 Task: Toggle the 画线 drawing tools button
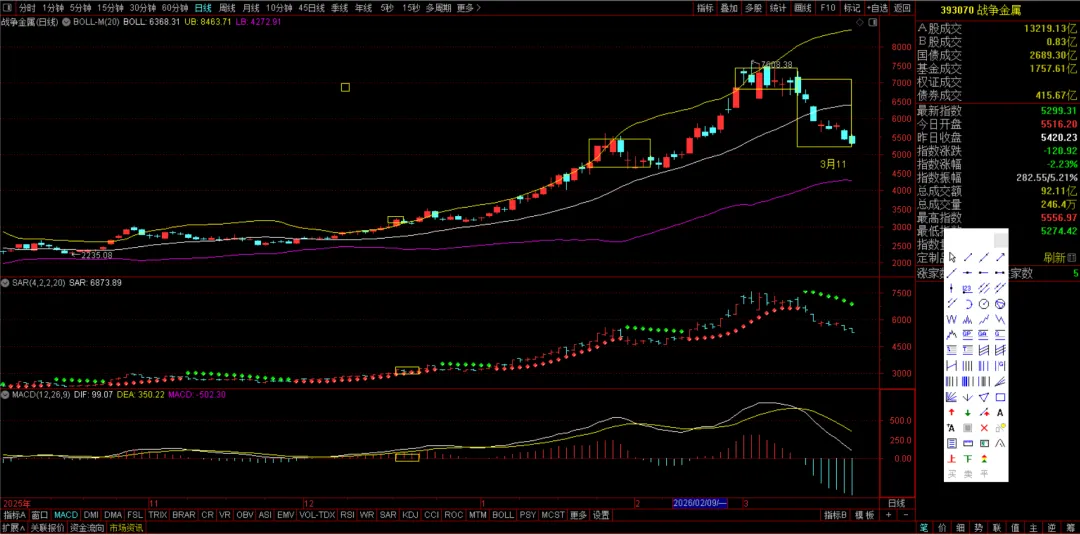point(802,8)
